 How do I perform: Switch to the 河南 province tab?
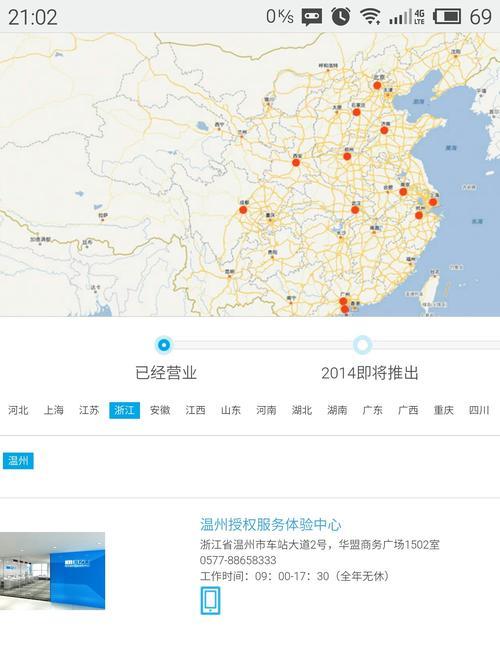coord(266,410)
